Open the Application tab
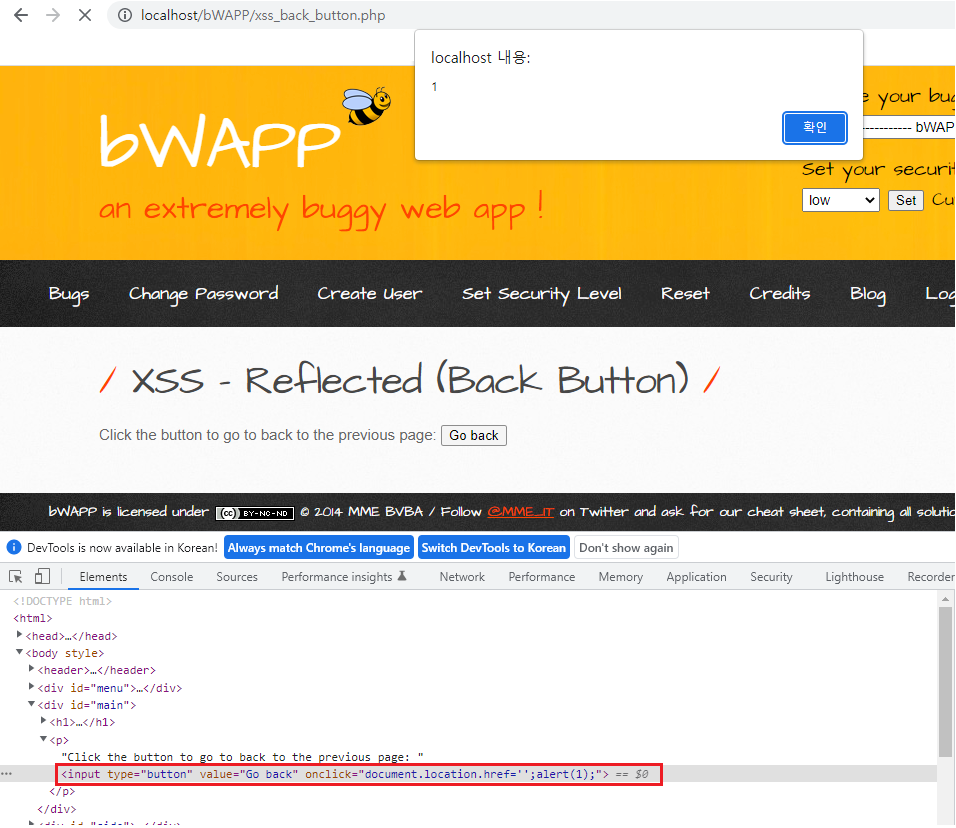This screenshot has width=956, height=828. coord(696,577)
